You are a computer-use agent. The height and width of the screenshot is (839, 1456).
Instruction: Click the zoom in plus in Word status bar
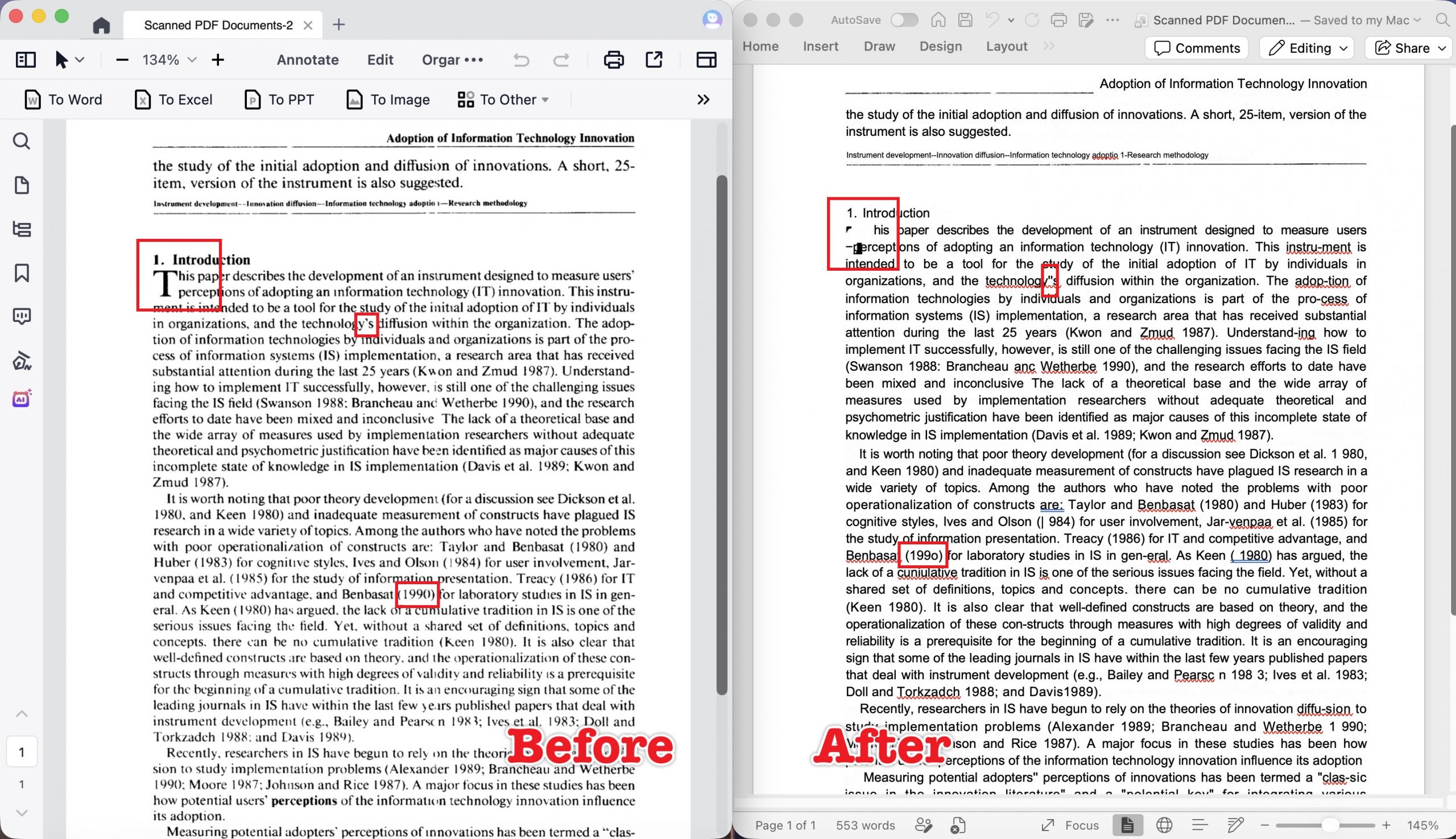(x=1385, y=825)
